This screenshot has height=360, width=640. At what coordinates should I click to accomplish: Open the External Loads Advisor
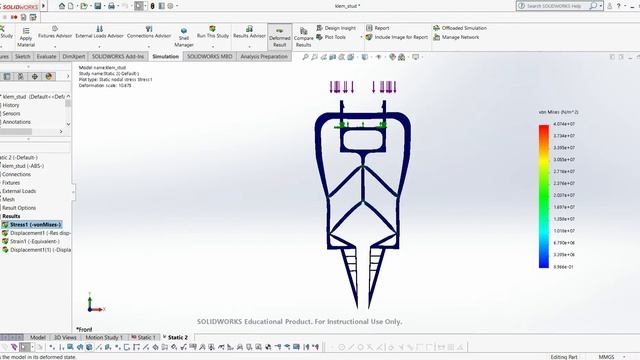pos(99,32)
